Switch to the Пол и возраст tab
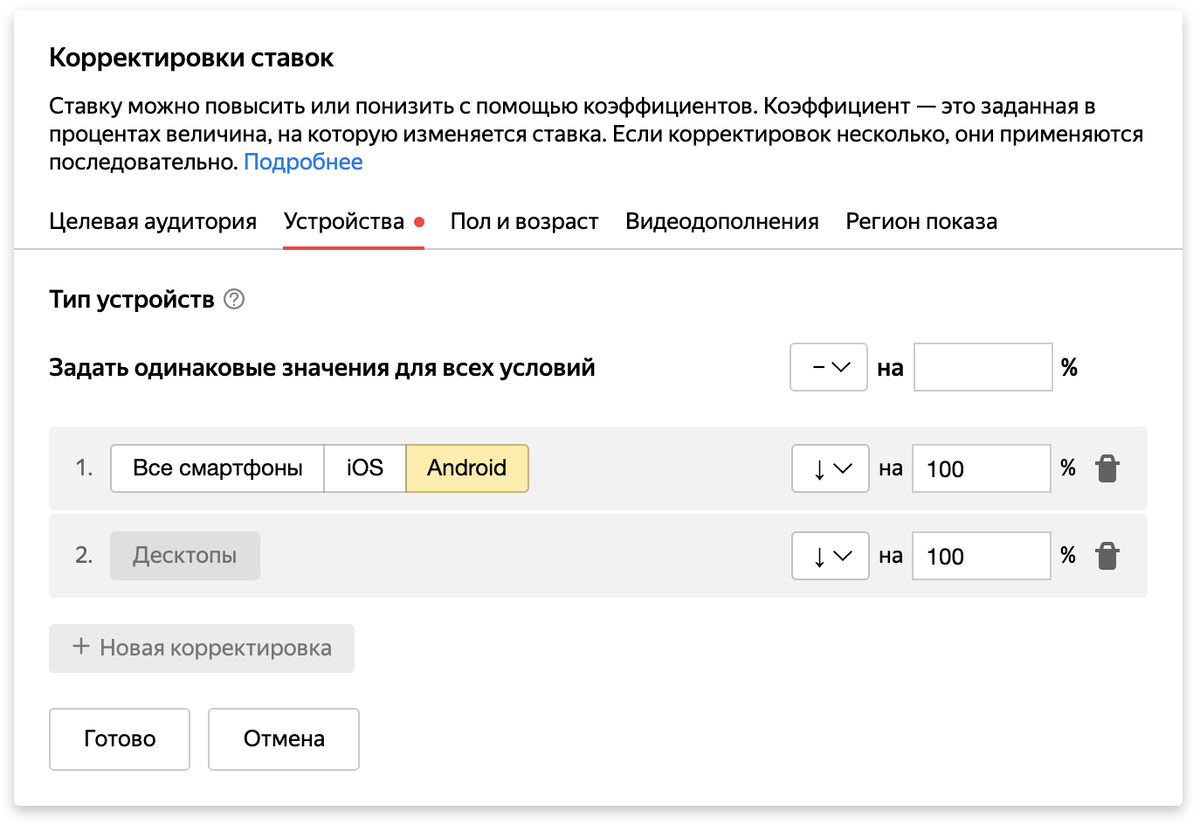1200x825 pixels. click(524, 221)
